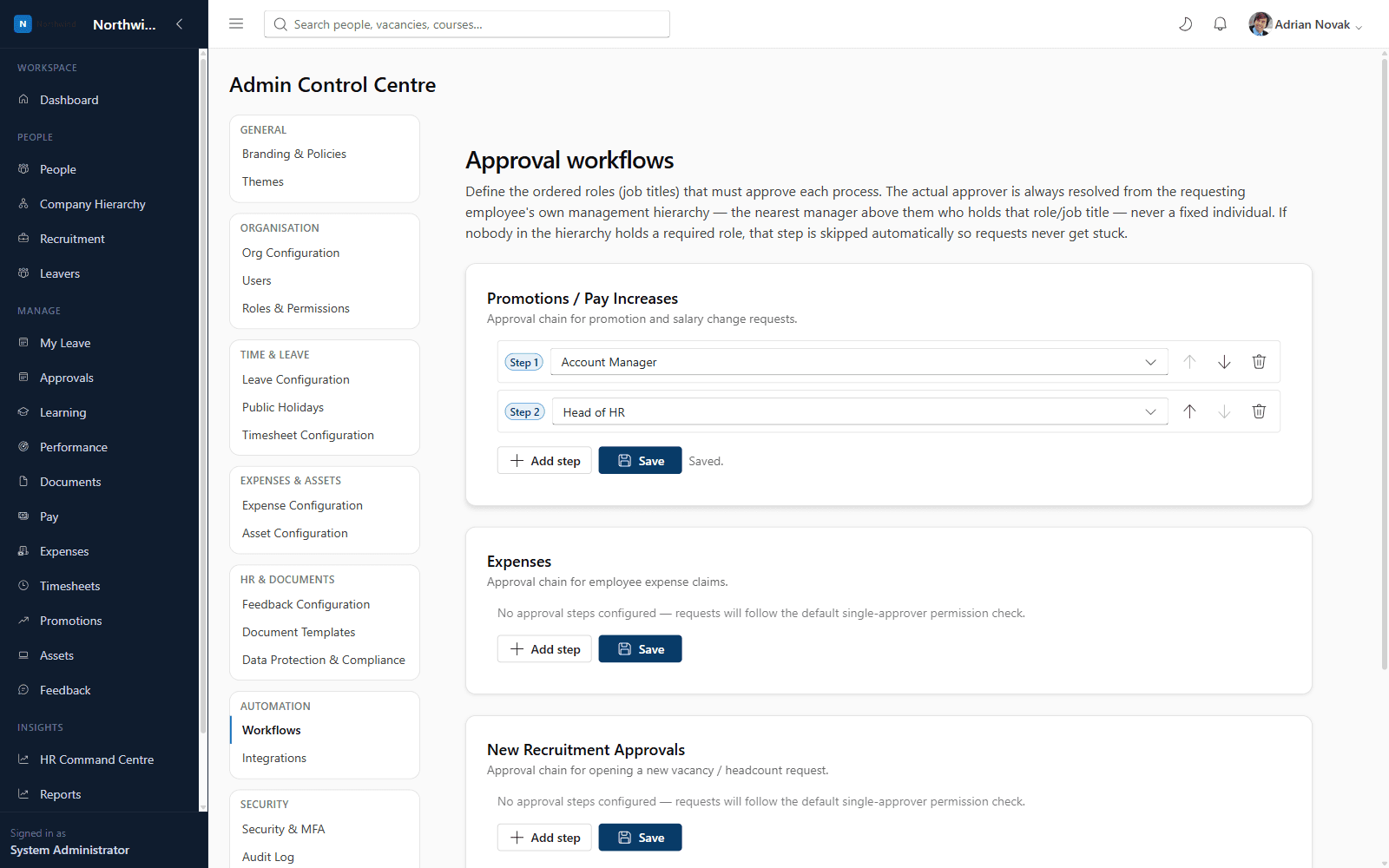Click the HR Command Centre chart icon
Image resolution: width=1389 pixels, height=868 pixels.
point(23,759)
